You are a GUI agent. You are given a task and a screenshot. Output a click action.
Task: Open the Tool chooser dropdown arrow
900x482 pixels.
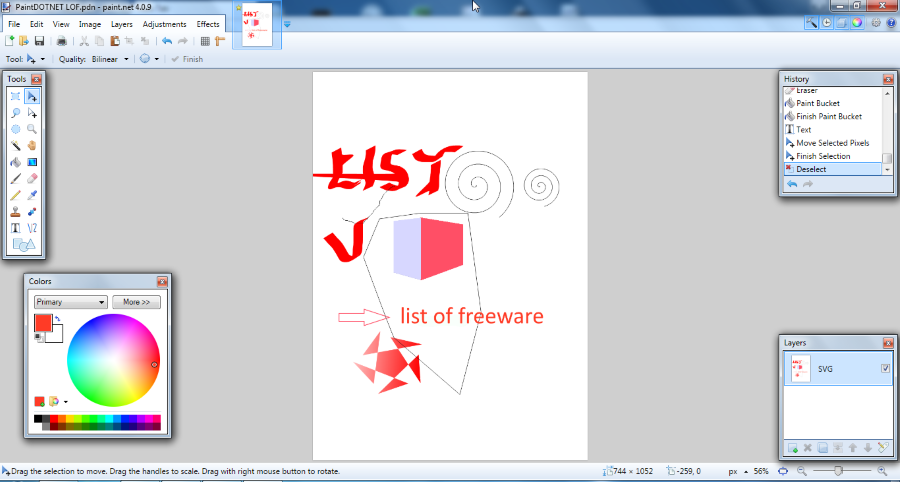pos(42,59)
